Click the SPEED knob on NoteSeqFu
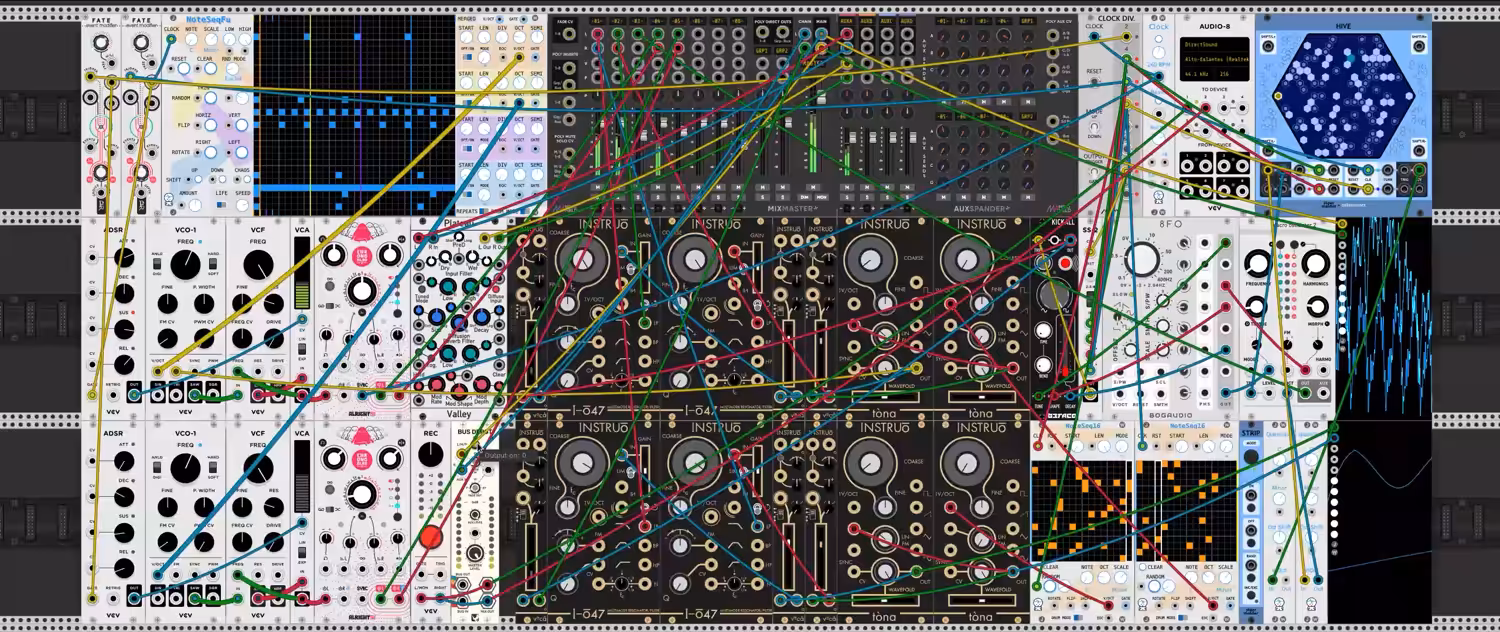This screenshot has height=632, width=1500. (242, 205)
